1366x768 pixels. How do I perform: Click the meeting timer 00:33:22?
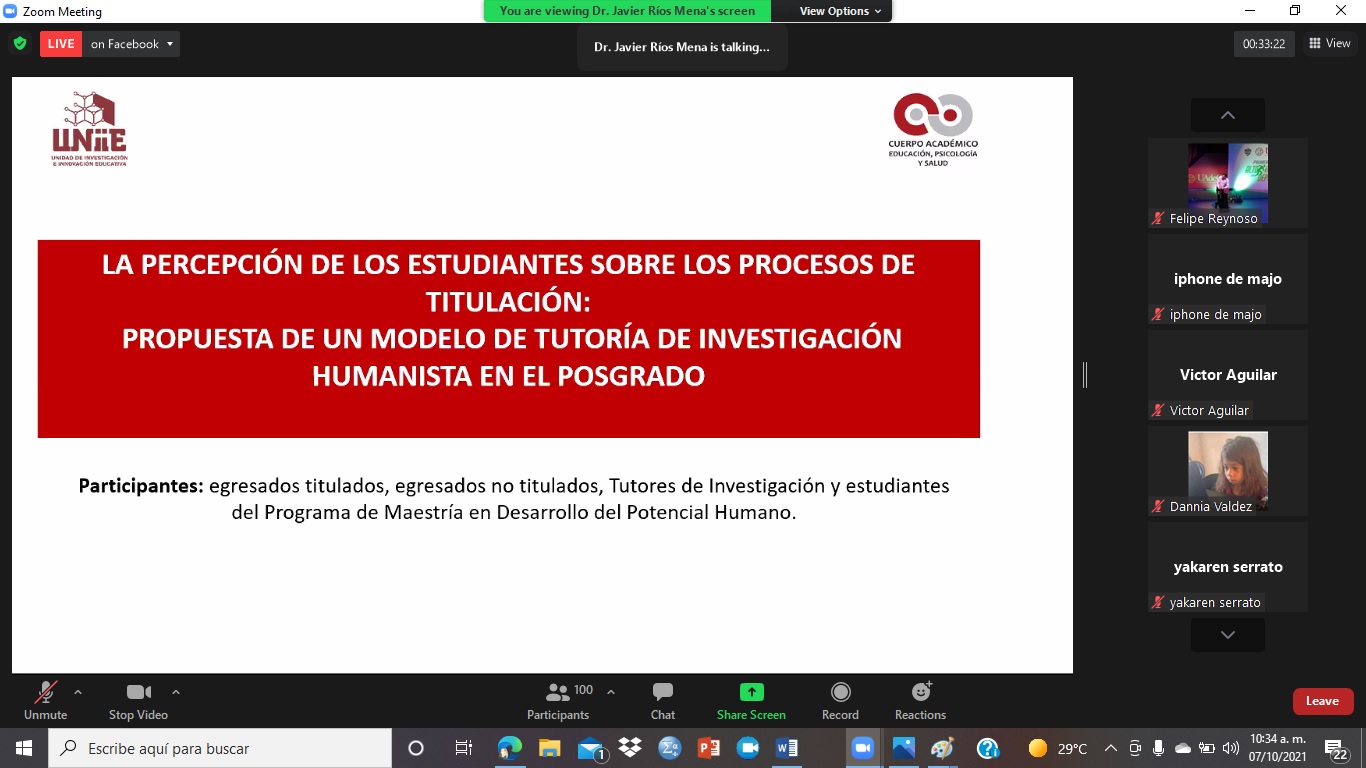pos(1264,44)
